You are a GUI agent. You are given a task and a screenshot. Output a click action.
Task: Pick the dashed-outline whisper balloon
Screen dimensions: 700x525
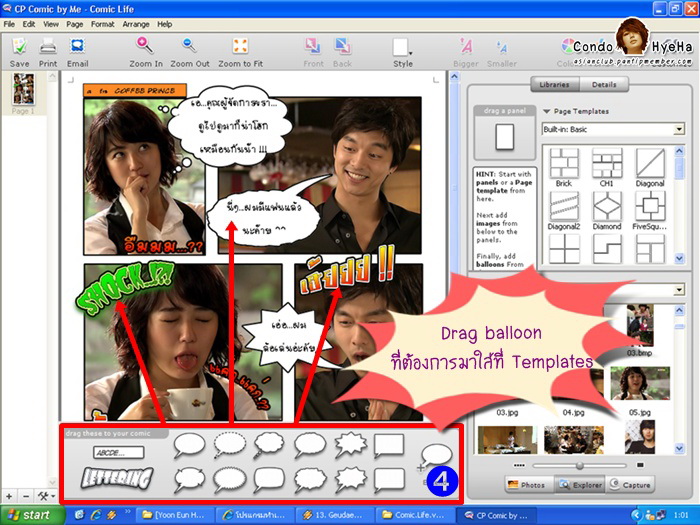point(229,445)
